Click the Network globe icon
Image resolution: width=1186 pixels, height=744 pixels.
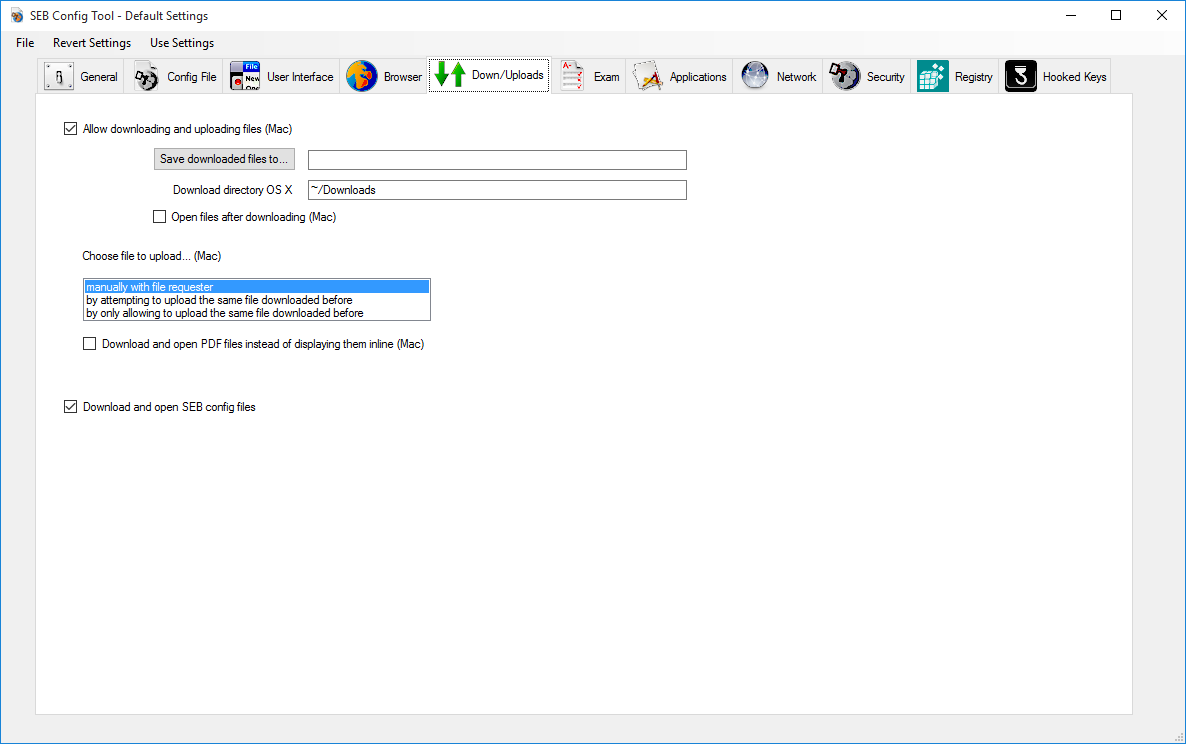pyautogui.click(x=755, y=76)
